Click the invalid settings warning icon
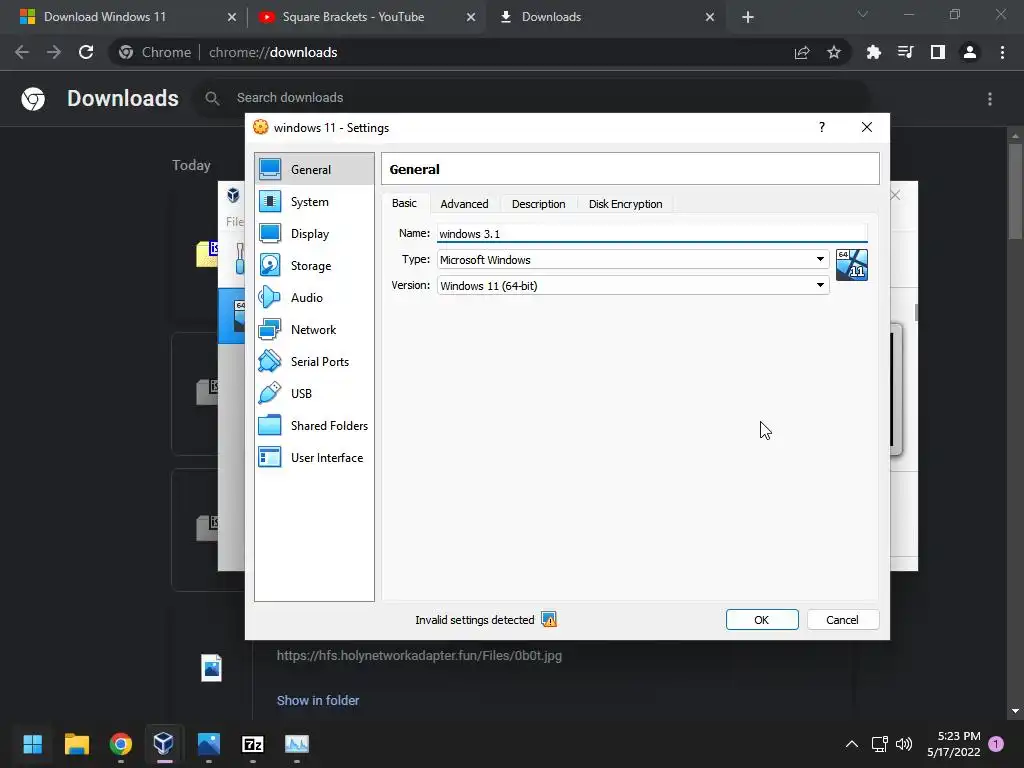 (x=549, y=620)
